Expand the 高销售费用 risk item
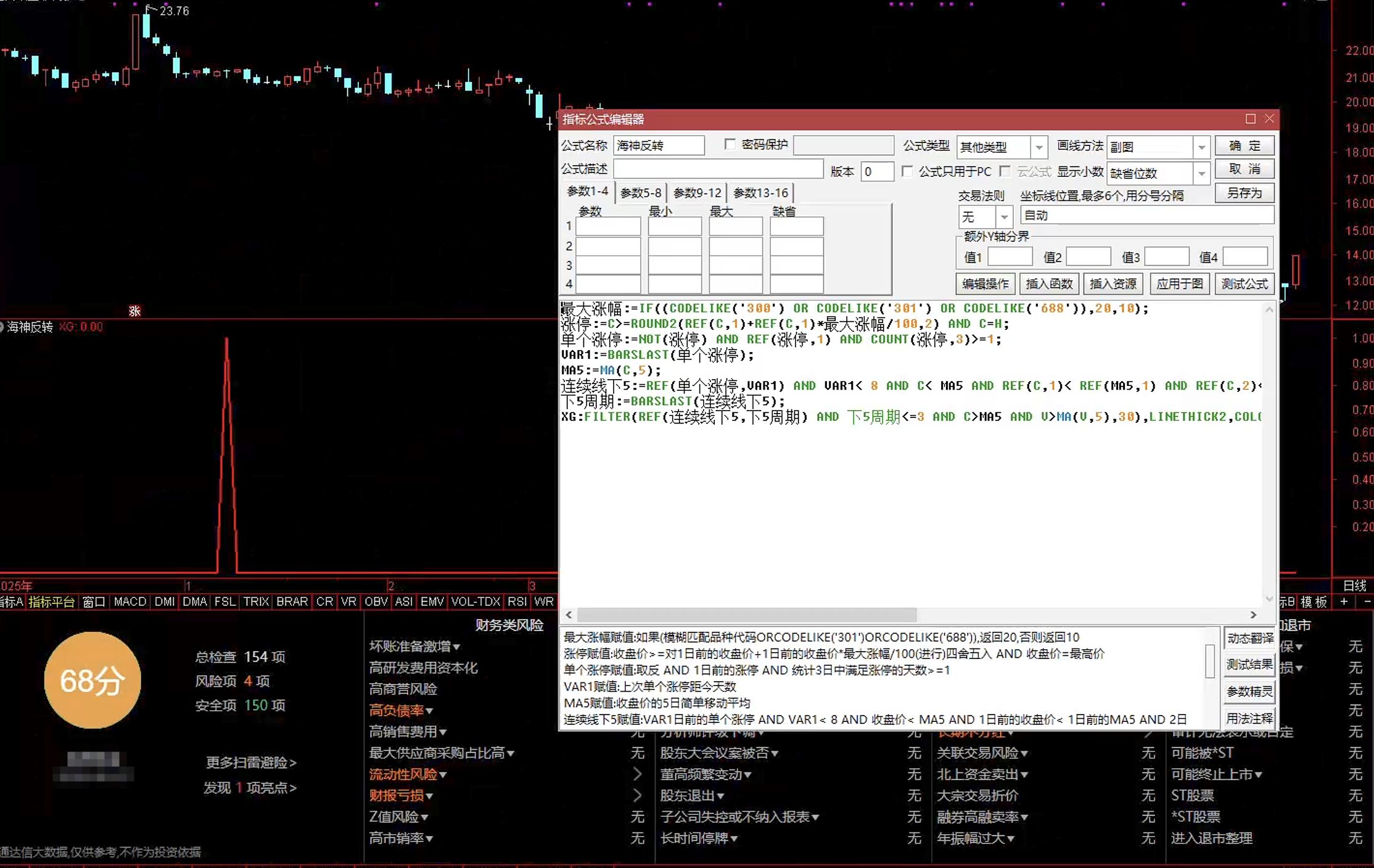The image size is (1374, 868). click(408, 732)
